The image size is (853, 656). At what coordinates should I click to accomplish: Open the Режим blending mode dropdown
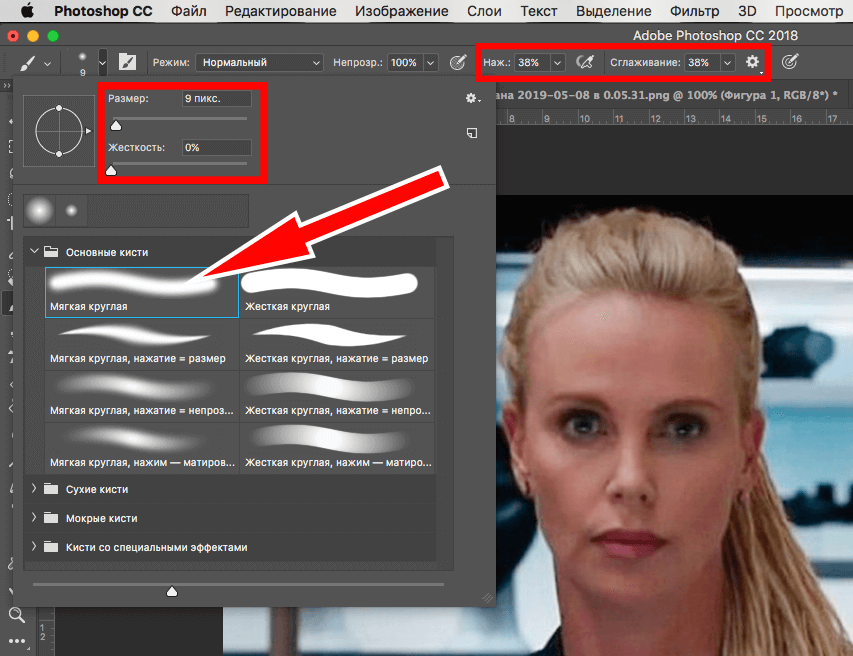[x=259, y=62]
